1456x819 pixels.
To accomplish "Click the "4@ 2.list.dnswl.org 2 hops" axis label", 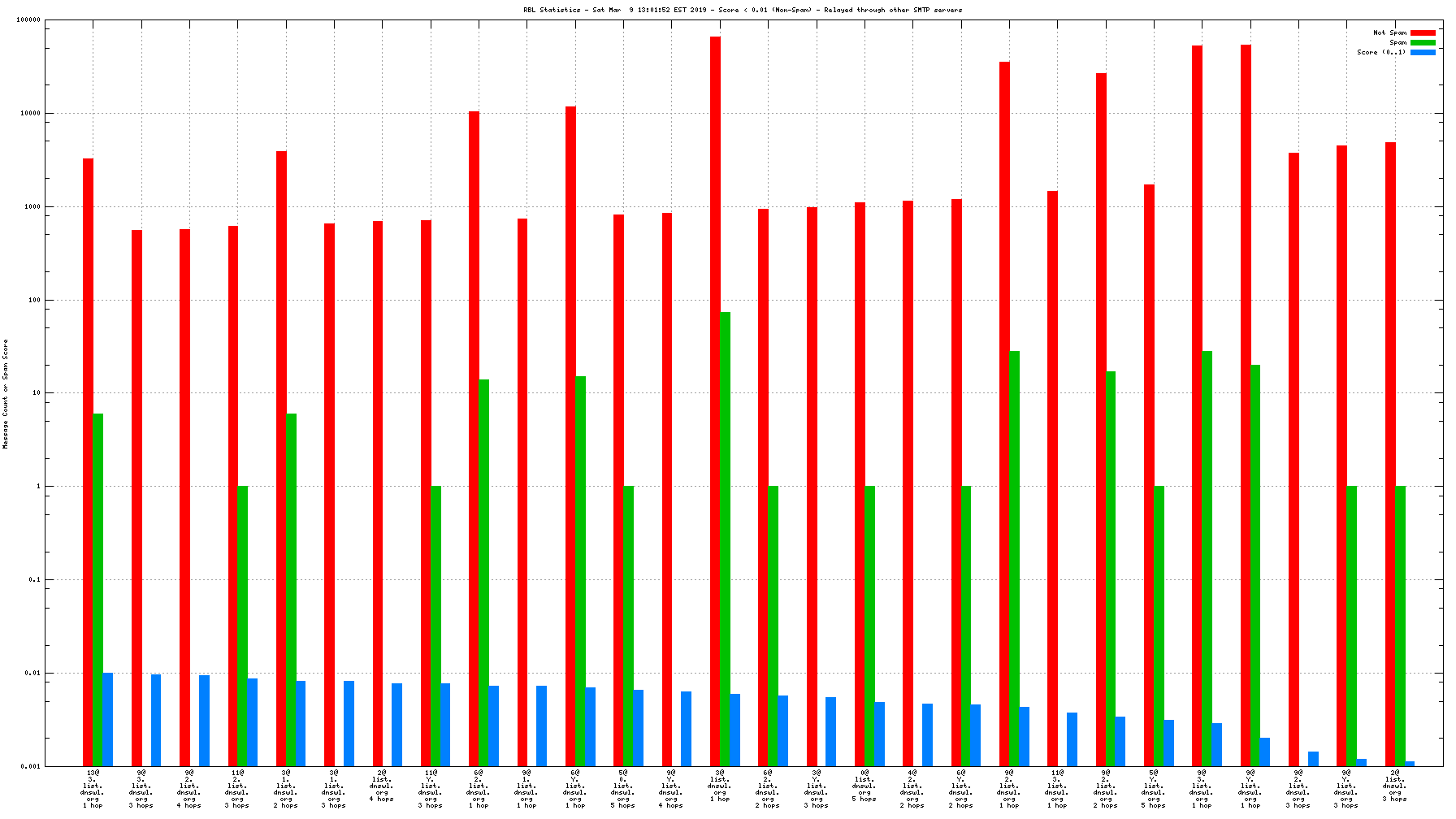I will pos(912,788).
